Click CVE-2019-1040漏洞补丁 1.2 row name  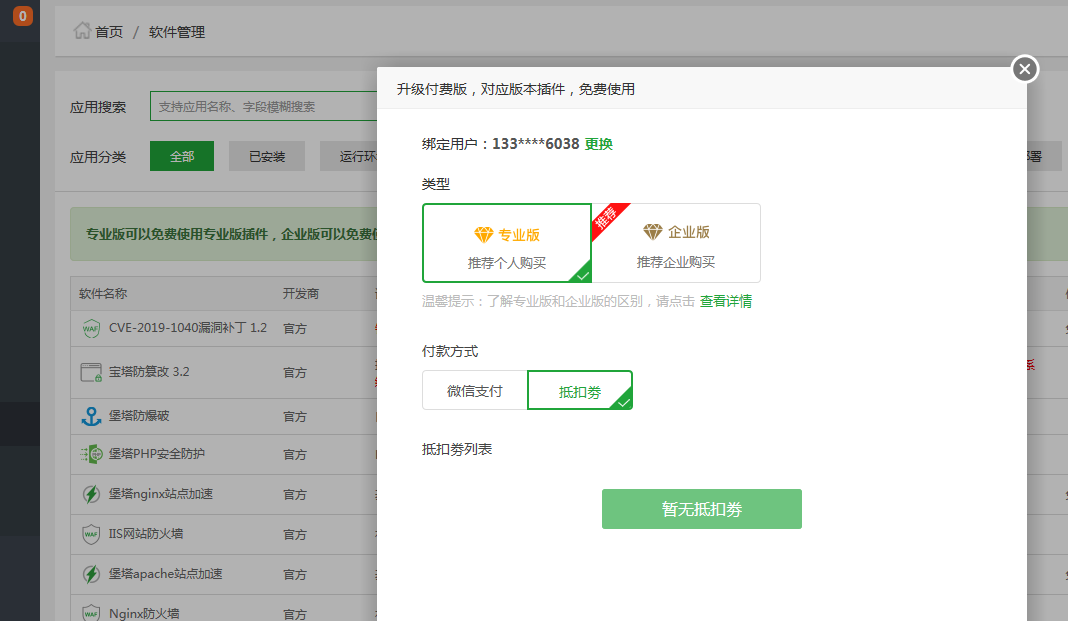(188, 328)
